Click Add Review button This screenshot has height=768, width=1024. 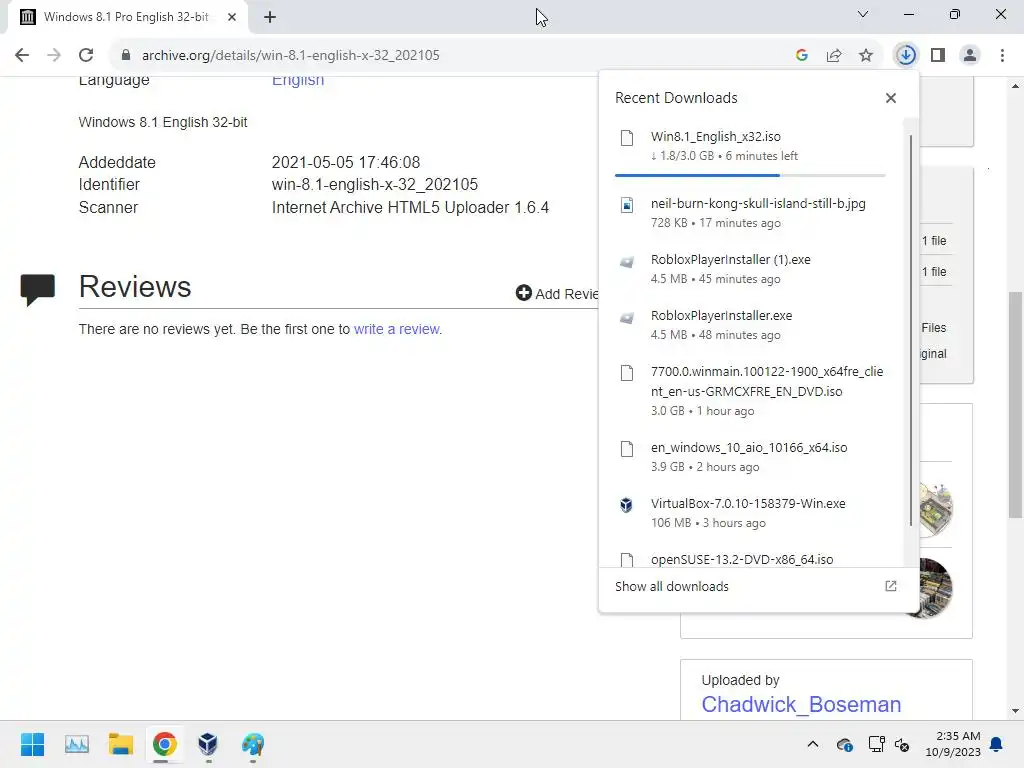[x=557, y=293]
